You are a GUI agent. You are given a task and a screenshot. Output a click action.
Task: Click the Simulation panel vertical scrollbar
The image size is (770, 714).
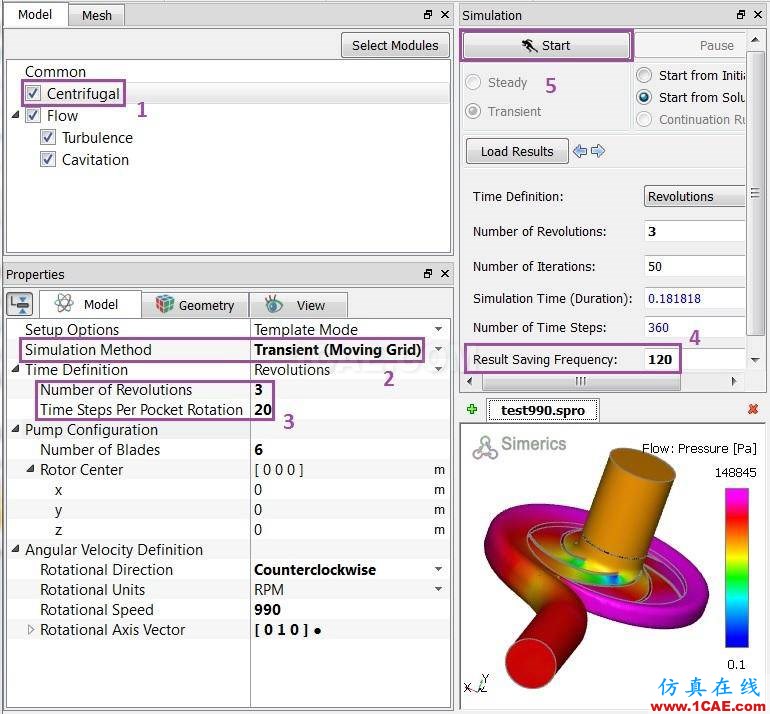point(755,193)
